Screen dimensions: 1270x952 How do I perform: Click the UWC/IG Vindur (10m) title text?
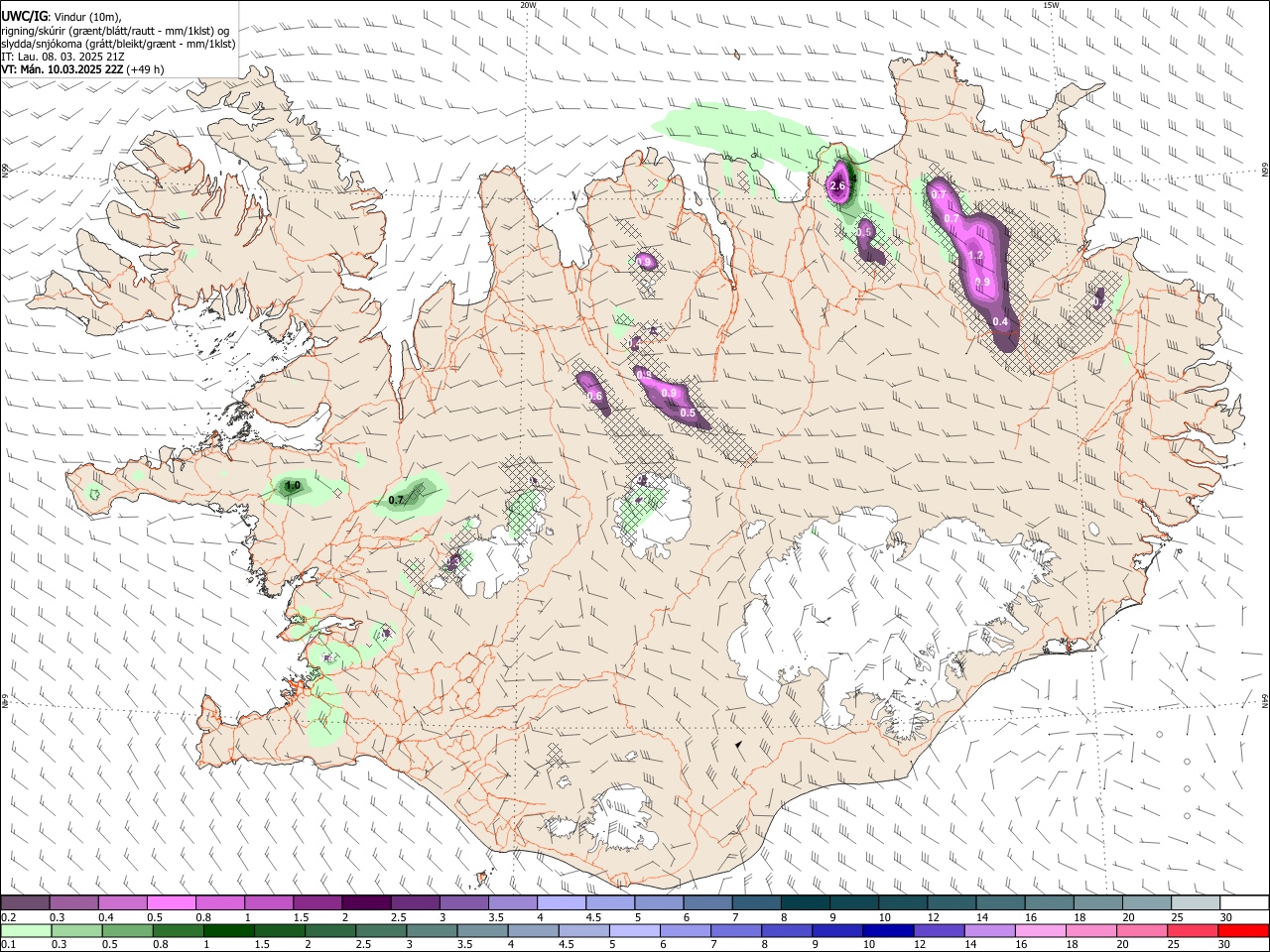tap(62, 17)
